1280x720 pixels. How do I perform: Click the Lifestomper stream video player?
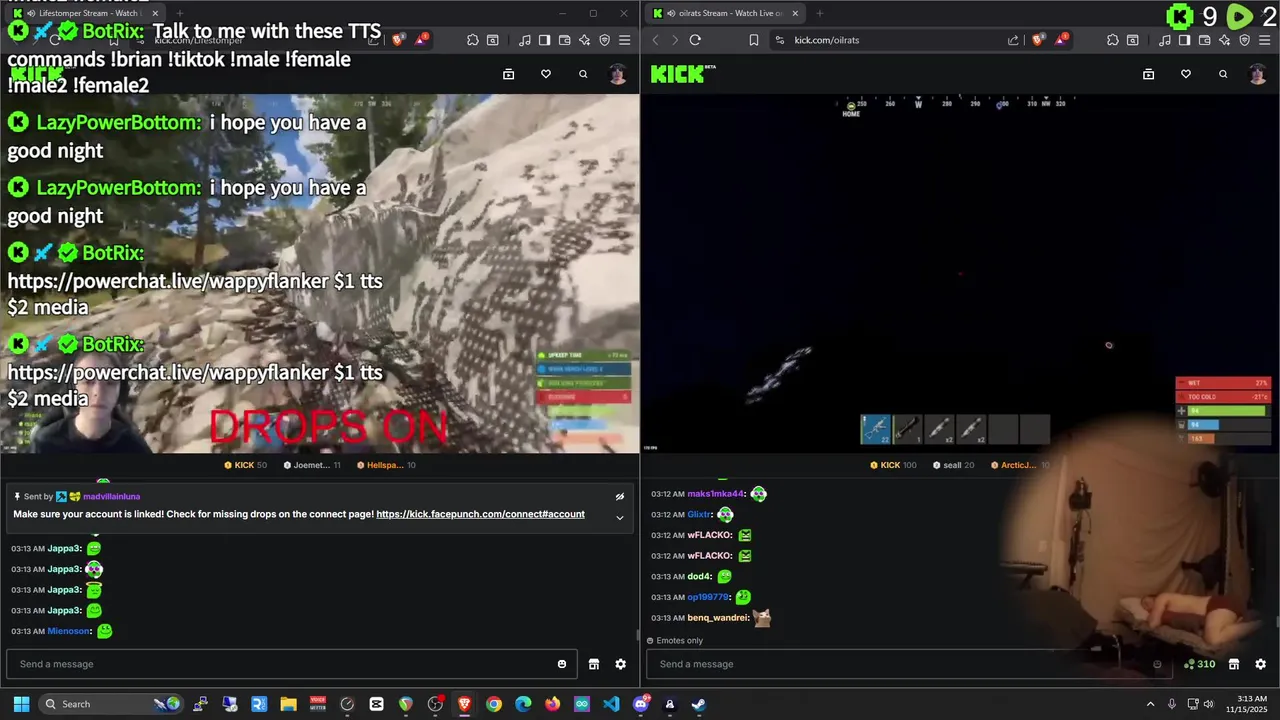(320, 273)
